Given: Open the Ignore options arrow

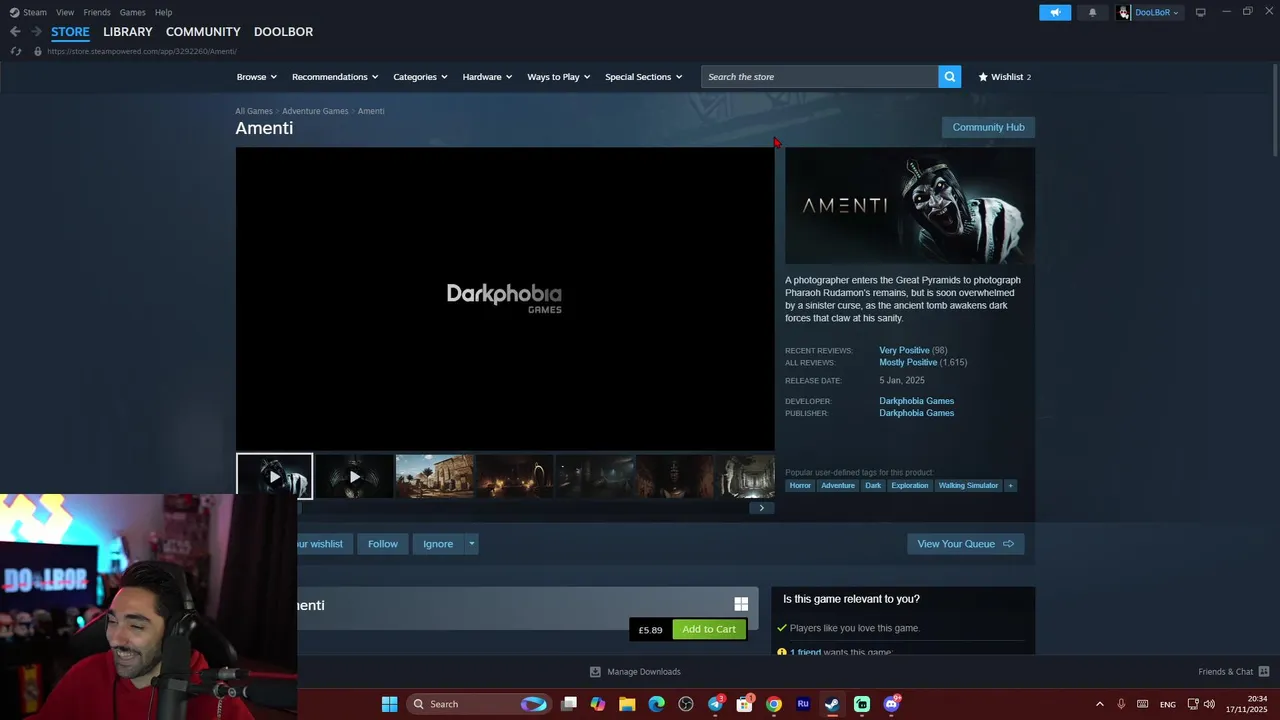Looking at the screenshot, I should point(471,544).
